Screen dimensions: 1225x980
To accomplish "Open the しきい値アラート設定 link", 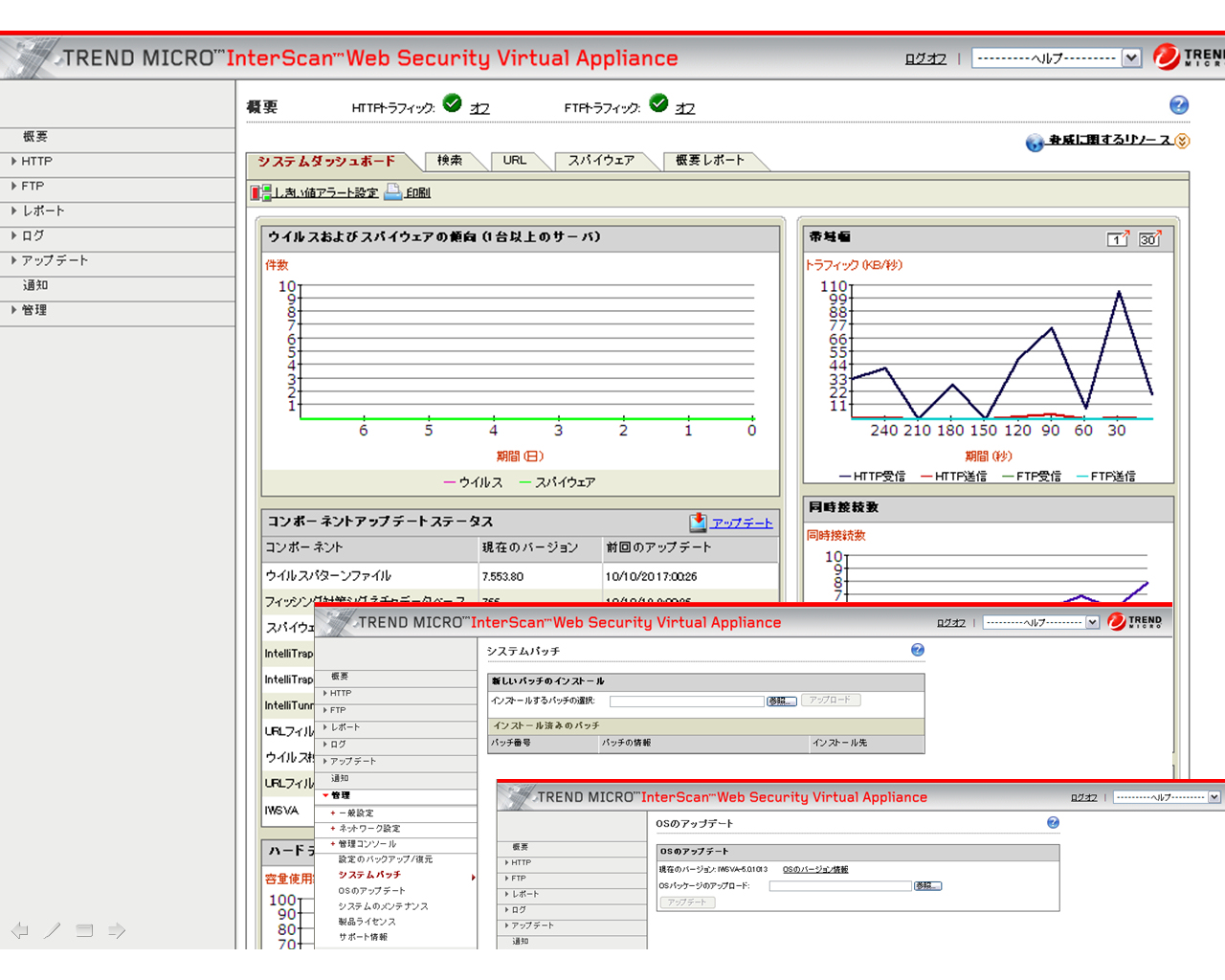I will 326,192.
